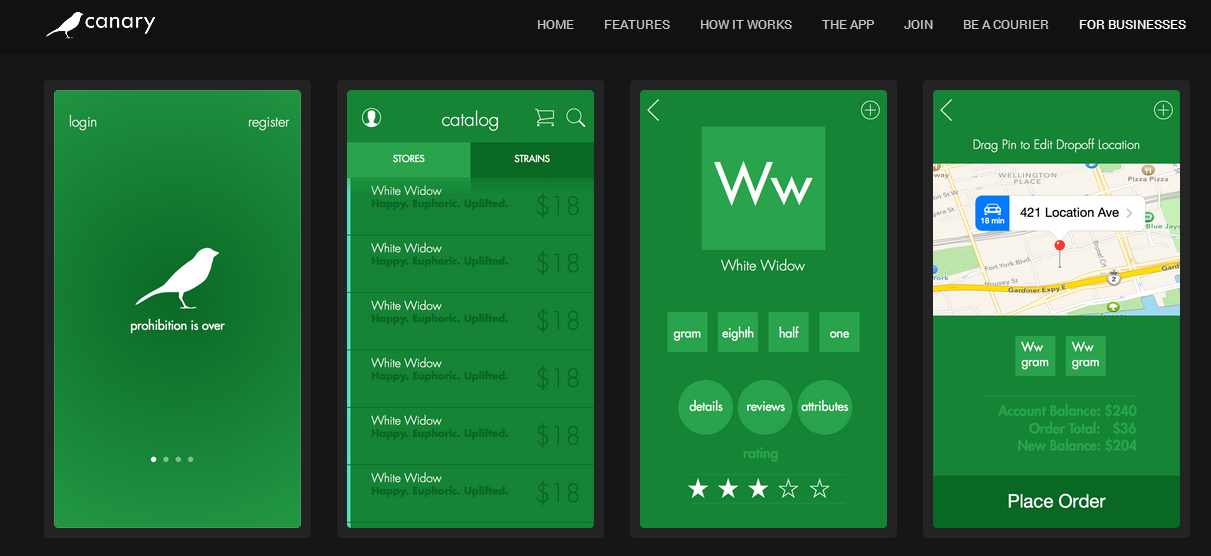Open the 421 Location Ave callout chevron

pyautogui.click(x=1130, y=213)
